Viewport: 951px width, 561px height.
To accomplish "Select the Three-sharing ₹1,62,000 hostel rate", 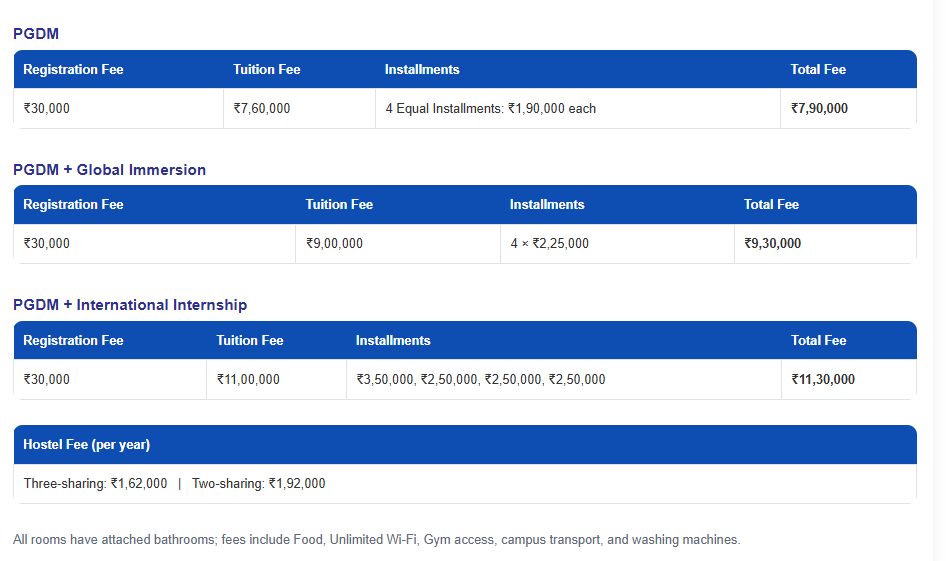I will click(x=96, y=484).
